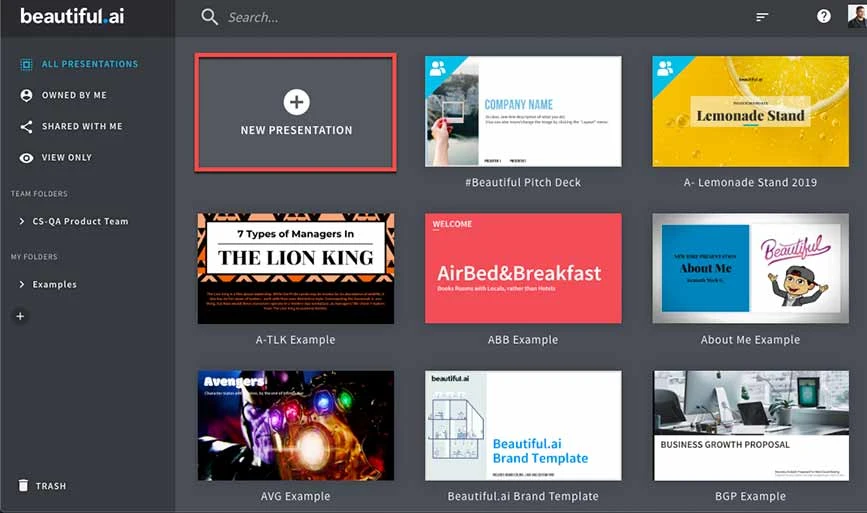Click the Beautiful.ai Brand Template title
This screenshot has width=867, height=513.
click(523, 496)
